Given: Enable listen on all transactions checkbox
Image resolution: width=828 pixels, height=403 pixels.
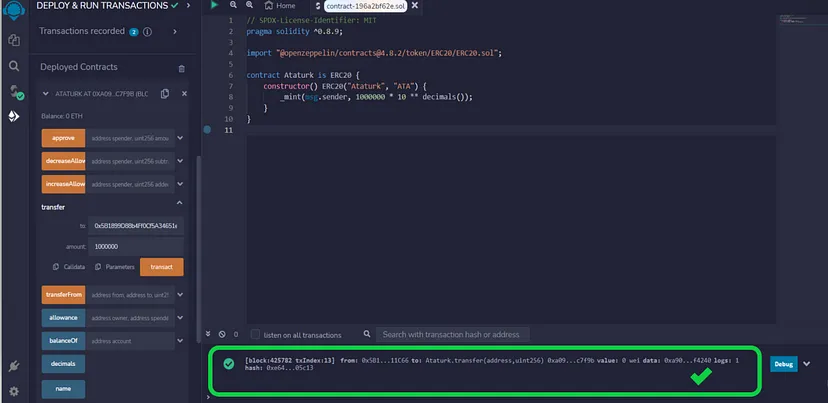Looking at the screenshot, I should (256, 334).
